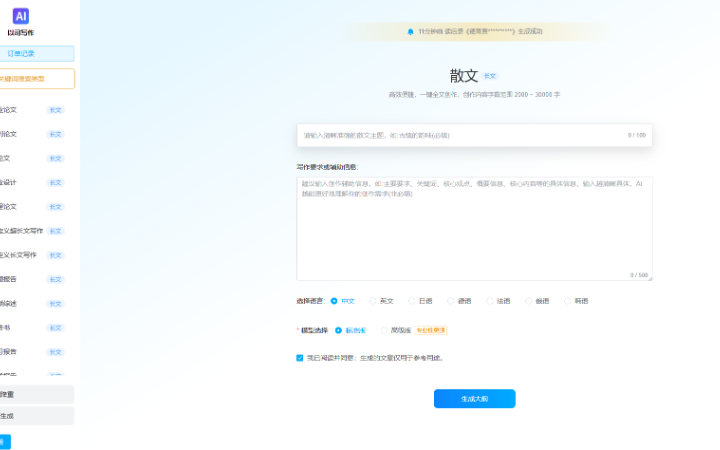Image resolution: width=720 pixels, height=450 pixels.
Task: Choose the 标准版 model option
Action: coord(338,331)
